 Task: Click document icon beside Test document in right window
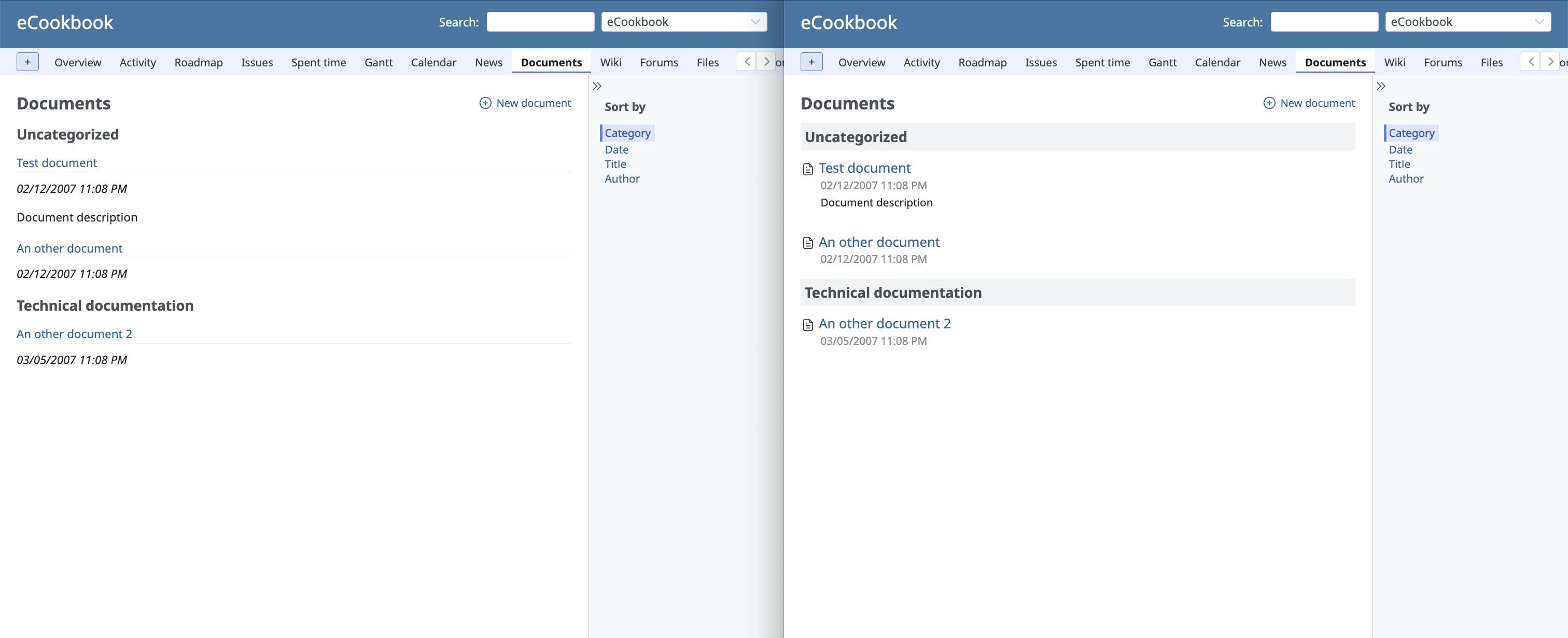(808, 169)
